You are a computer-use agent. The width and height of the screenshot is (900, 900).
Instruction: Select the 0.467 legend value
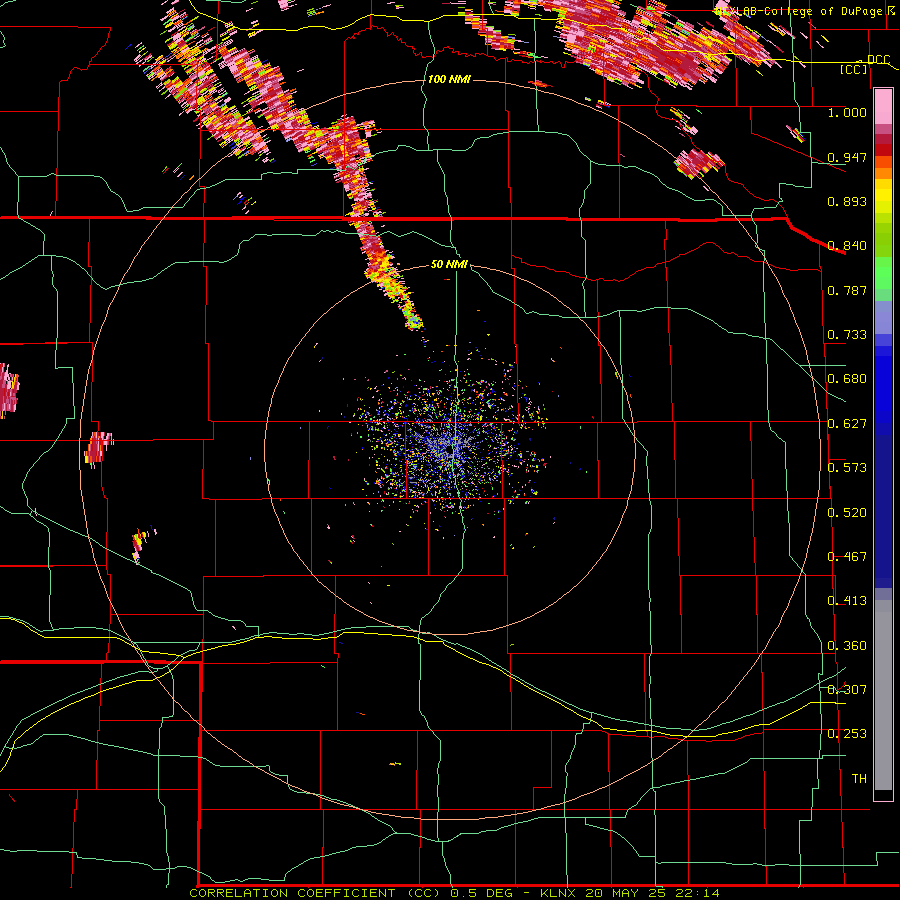pos(847,557)
